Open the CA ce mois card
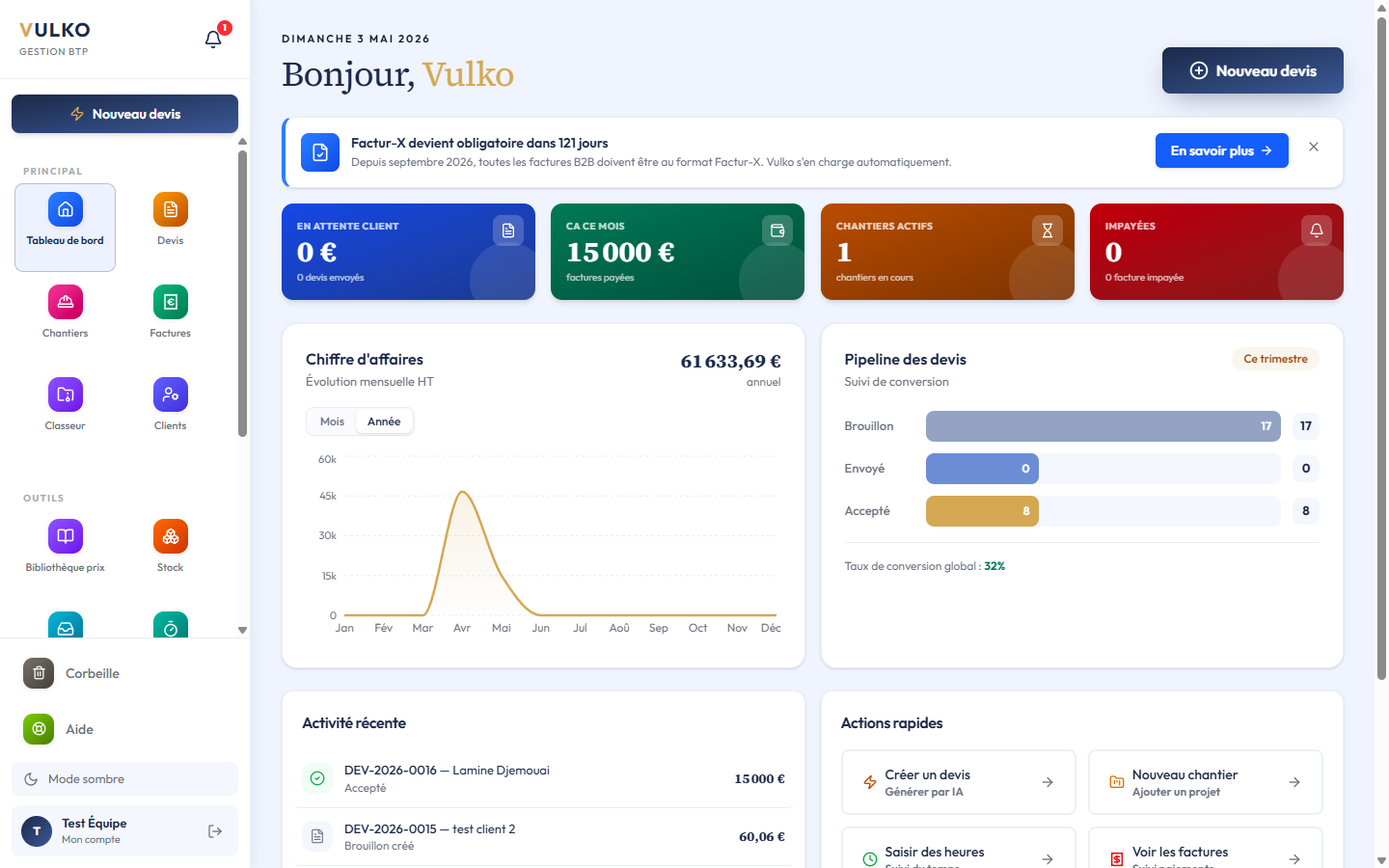The image size is (1389, 868). pos(677,252)
